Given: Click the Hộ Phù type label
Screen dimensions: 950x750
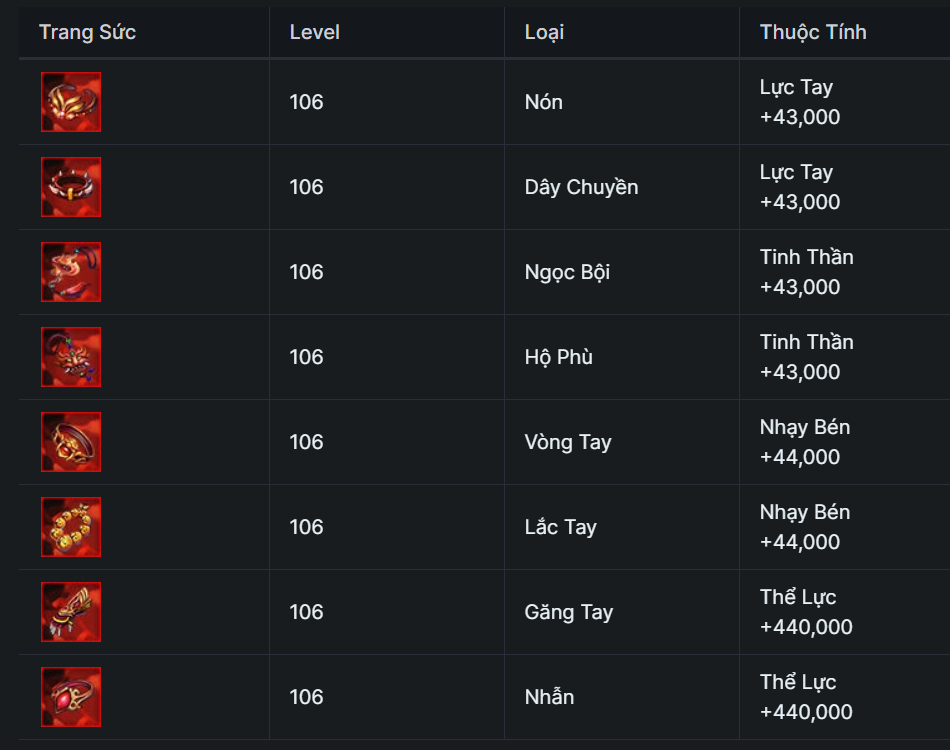Looking at the screenshot, I should tap(559, 357).
